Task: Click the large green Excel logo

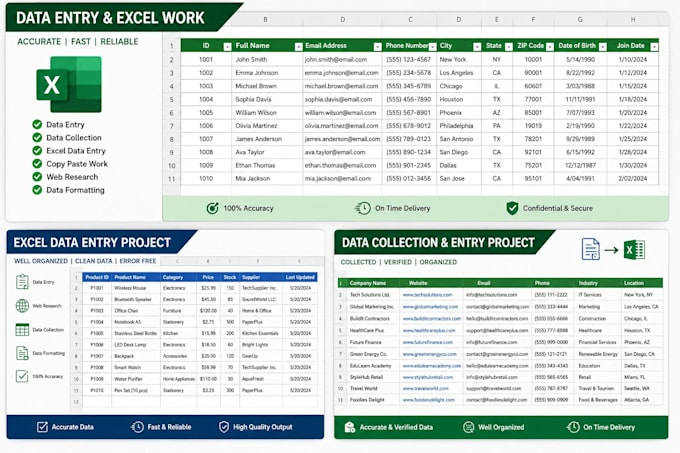Action: [x=69, y=85]
